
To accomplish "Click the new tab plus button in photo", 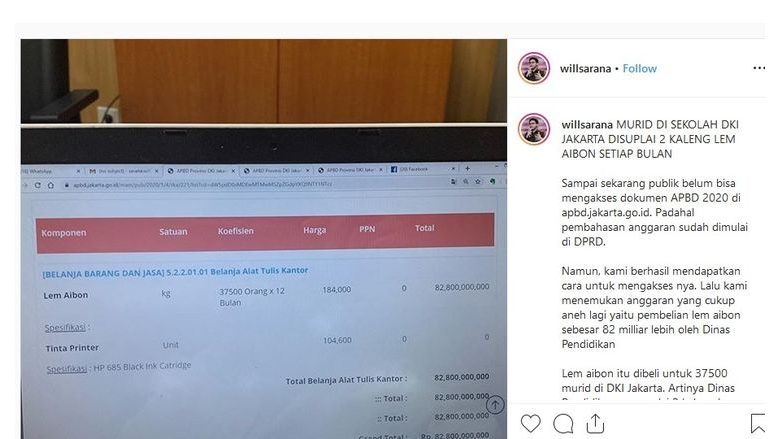I will tap(467, 169).
